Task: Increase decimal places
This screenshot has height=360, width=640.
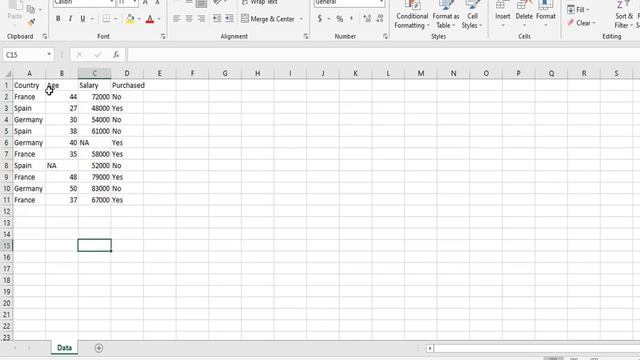Action: click(x=367, y=19)
